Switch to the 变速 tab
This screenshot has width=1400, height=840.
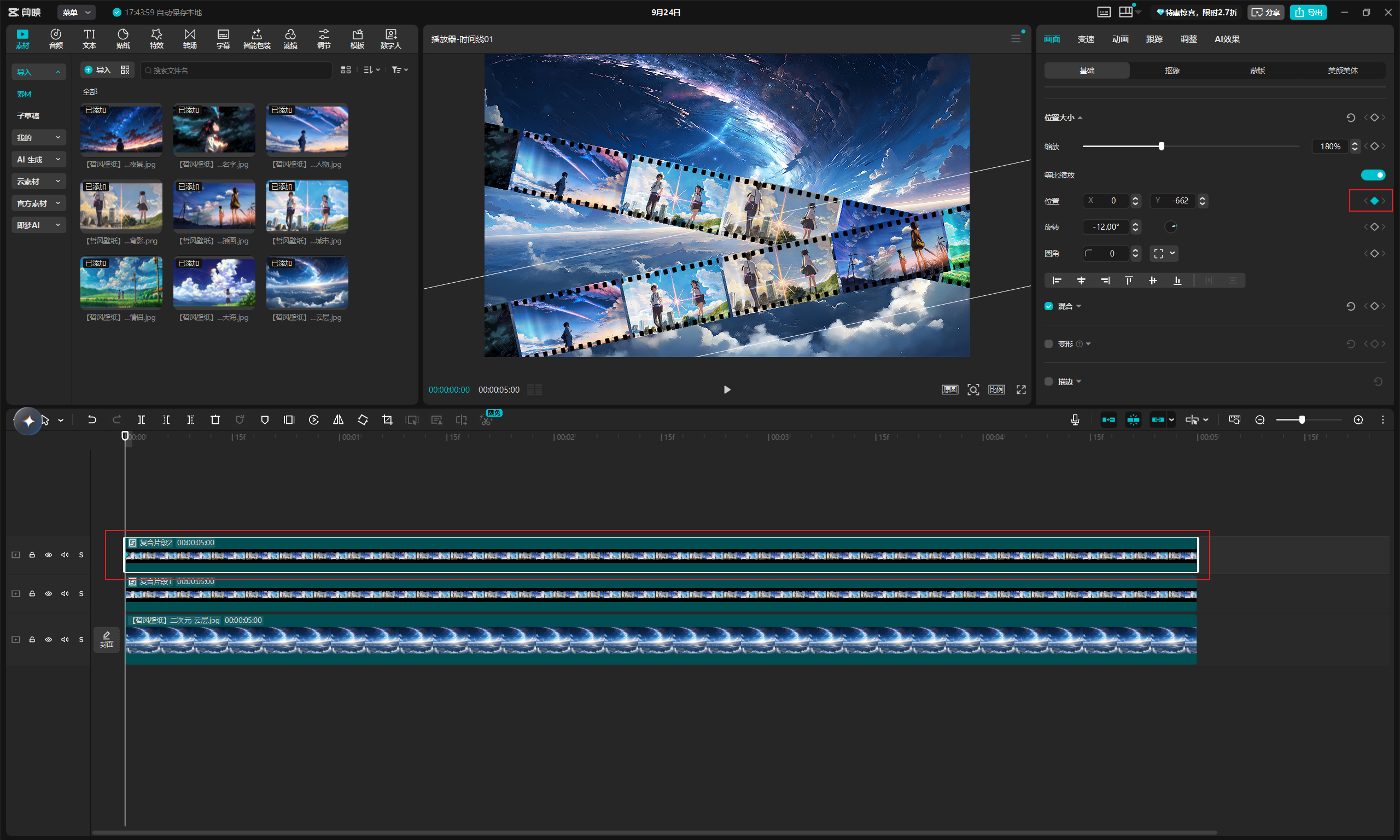click(1086, 39)
